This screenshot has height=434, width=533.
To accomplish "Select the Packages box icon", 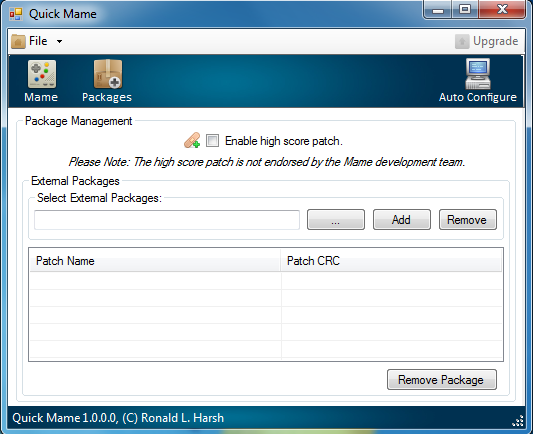I will [x=108, y=74].
